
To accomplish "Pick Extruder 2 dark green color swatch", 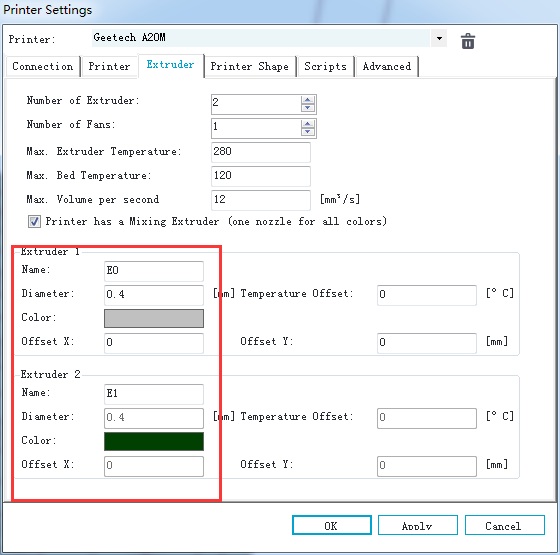I will click(154, 441).
